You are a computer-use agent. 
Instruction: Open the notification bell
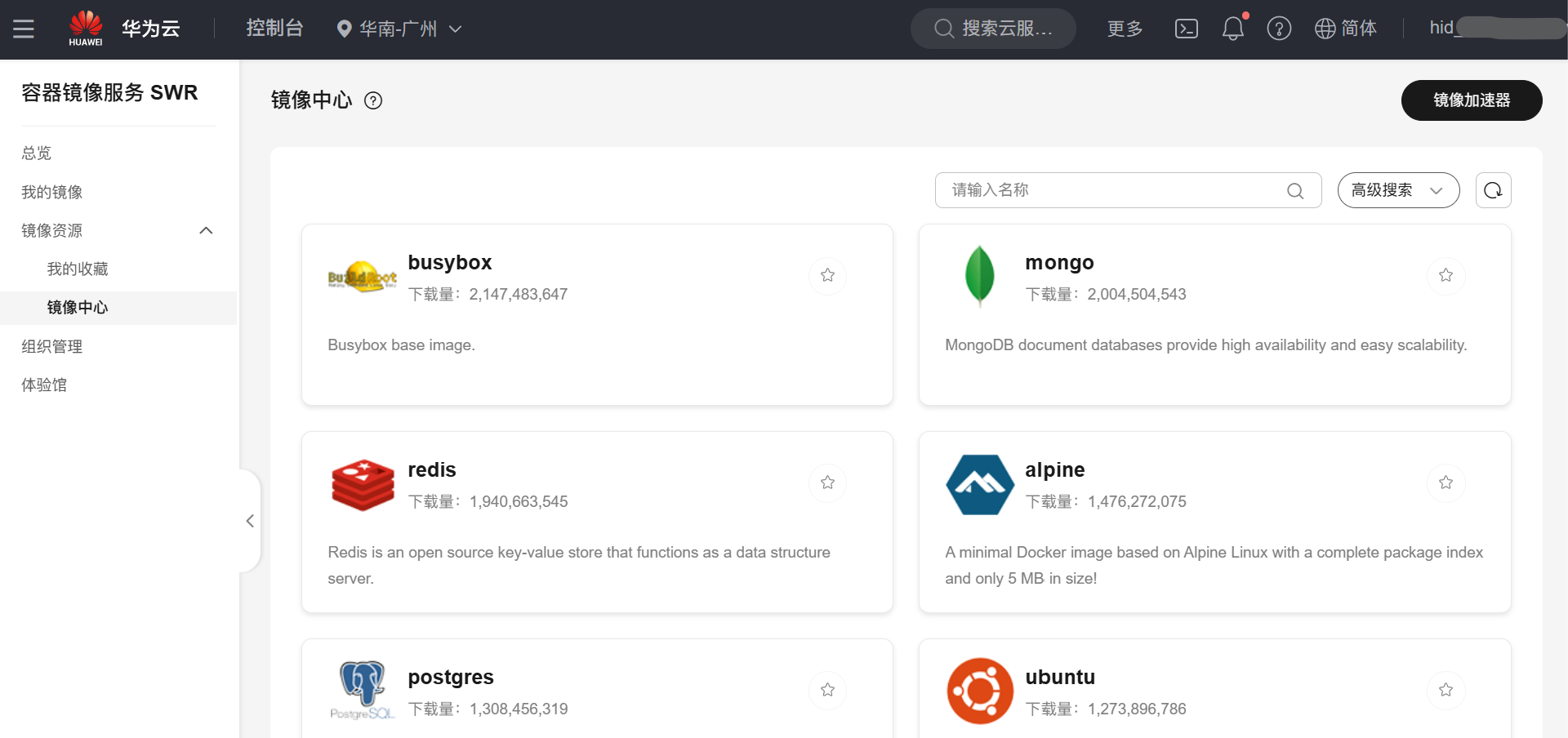(1233, 28)
